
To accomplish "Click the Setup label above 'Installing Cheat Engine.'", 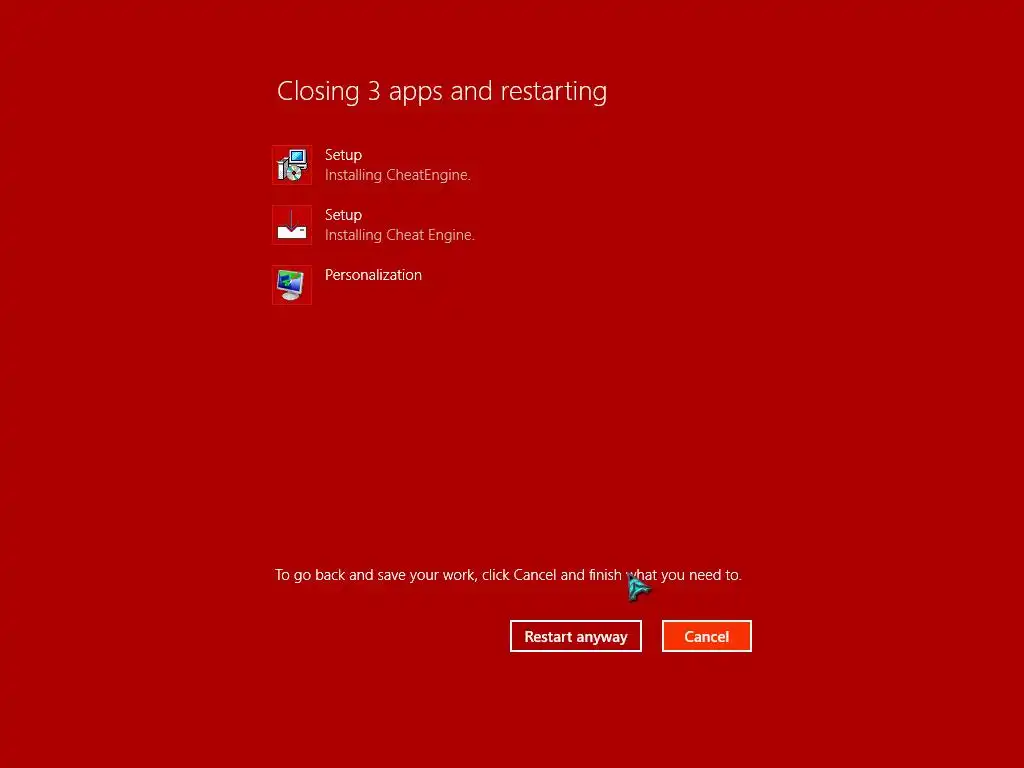I will (x=344, y=215).
